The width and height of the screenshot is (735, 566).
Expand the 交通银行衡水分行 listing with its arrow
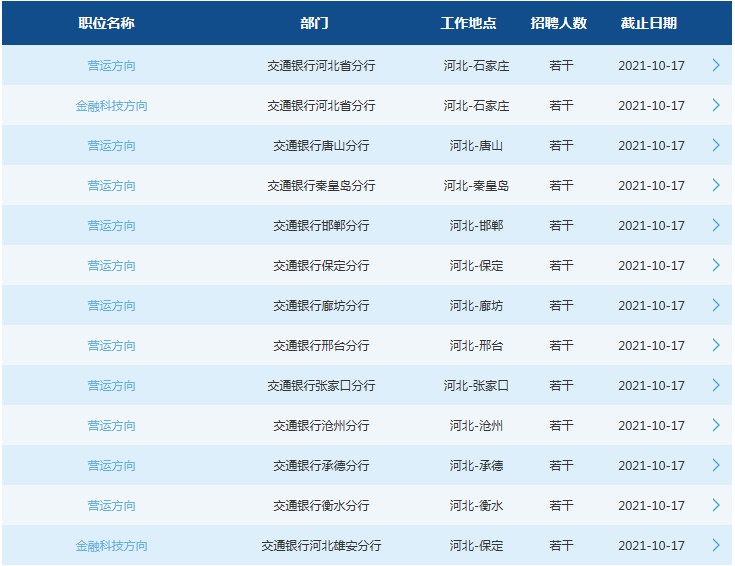[716, 505]
